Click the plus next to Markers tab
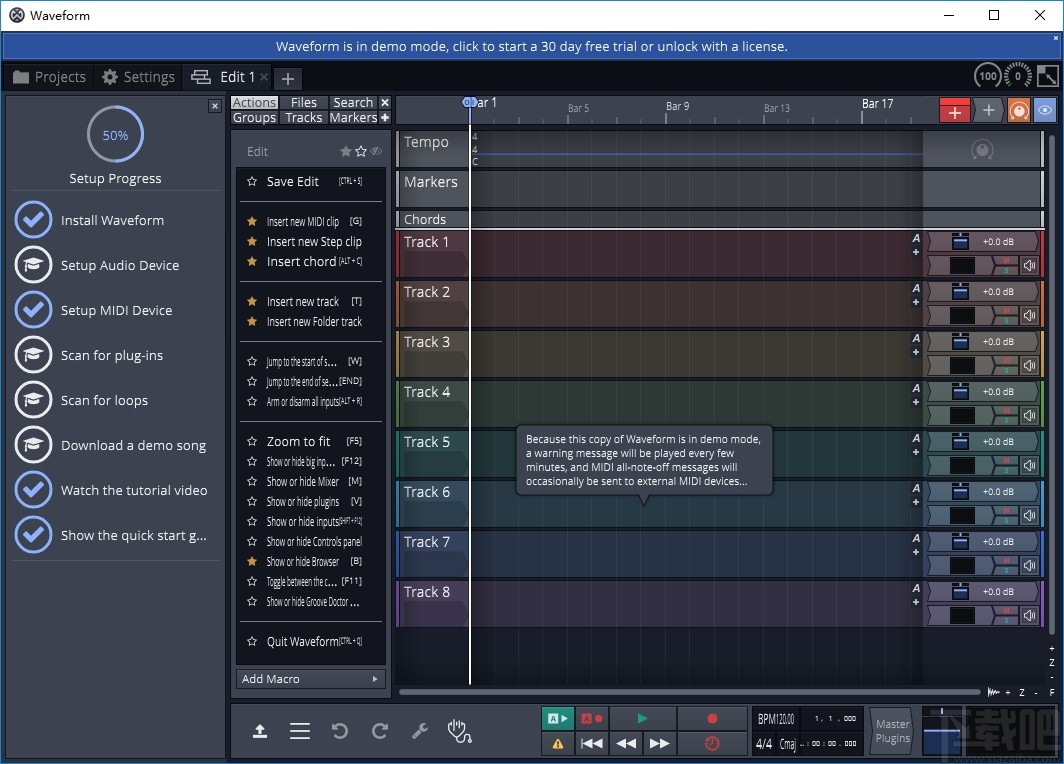The image size is (1064, 764). (x=385, y=118)
